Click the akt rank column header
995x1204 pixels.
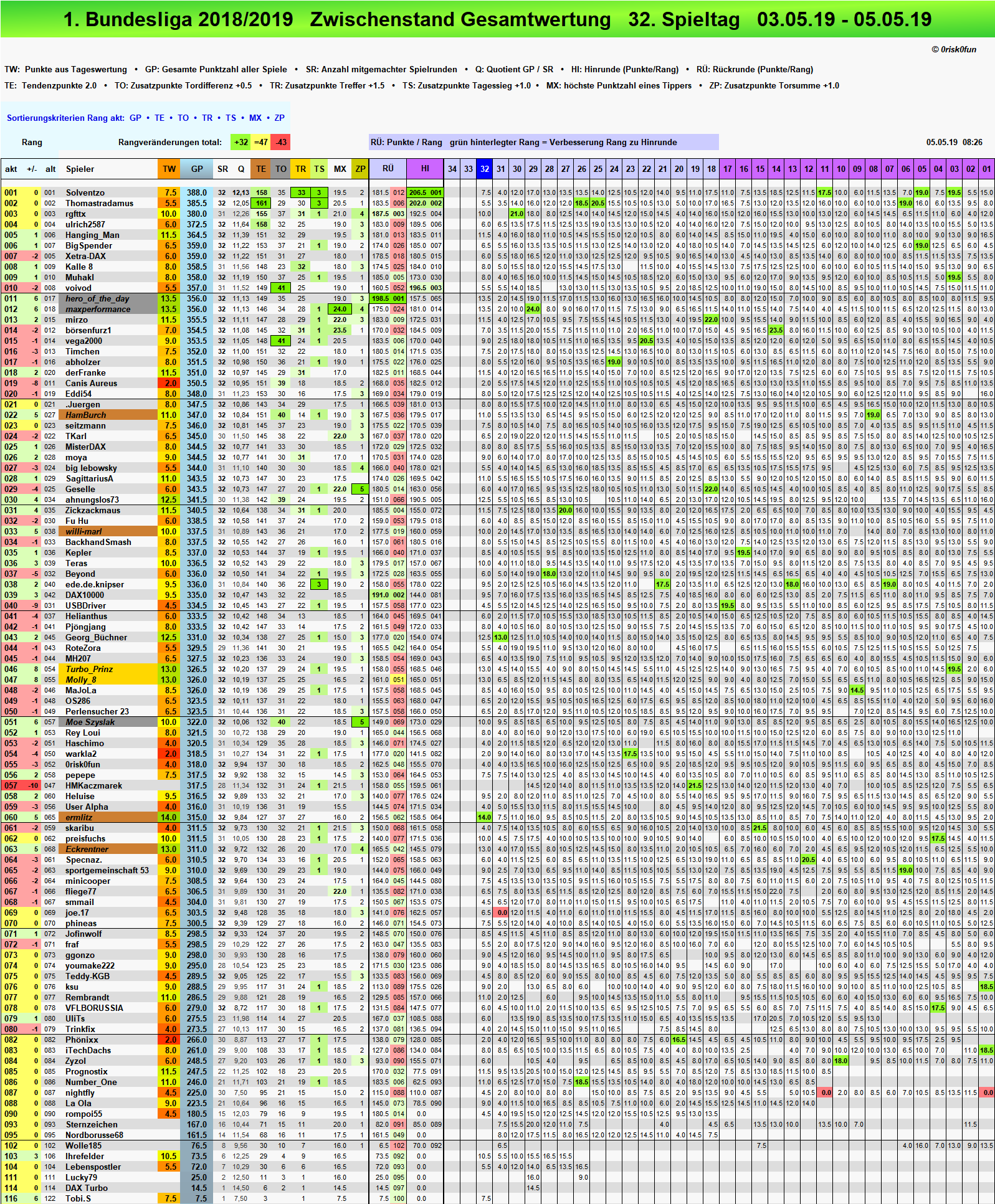tap(11, 169)
